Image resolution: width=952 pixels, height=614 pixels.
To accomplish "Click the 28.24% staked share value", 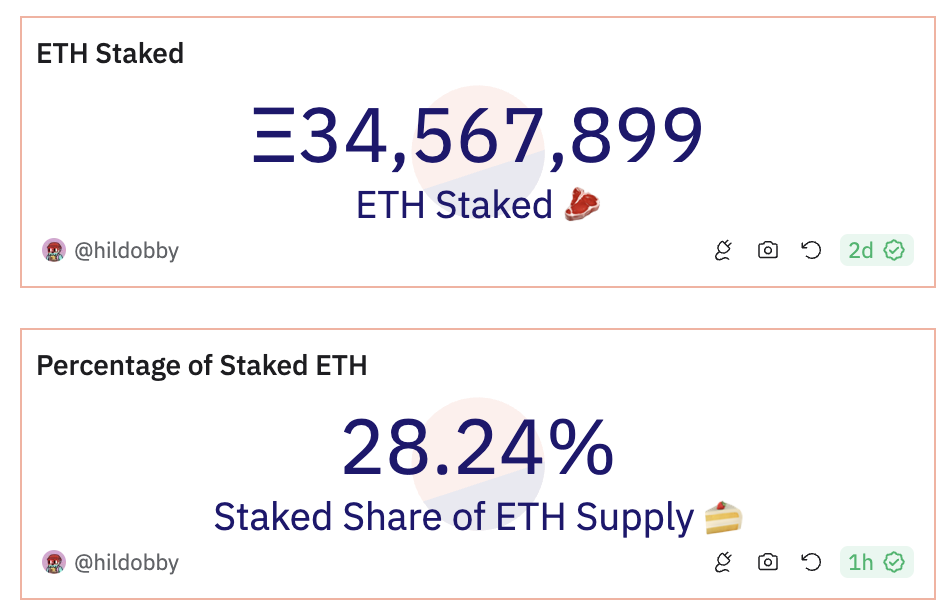I will click(478, 450).
